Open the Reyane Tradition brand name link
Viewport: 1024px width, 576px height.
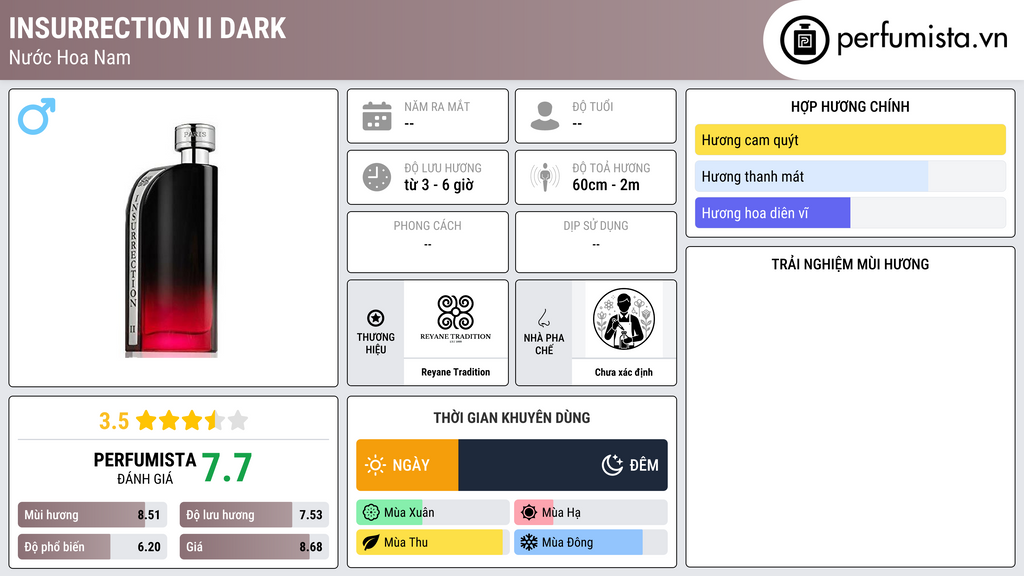(456, 372)
